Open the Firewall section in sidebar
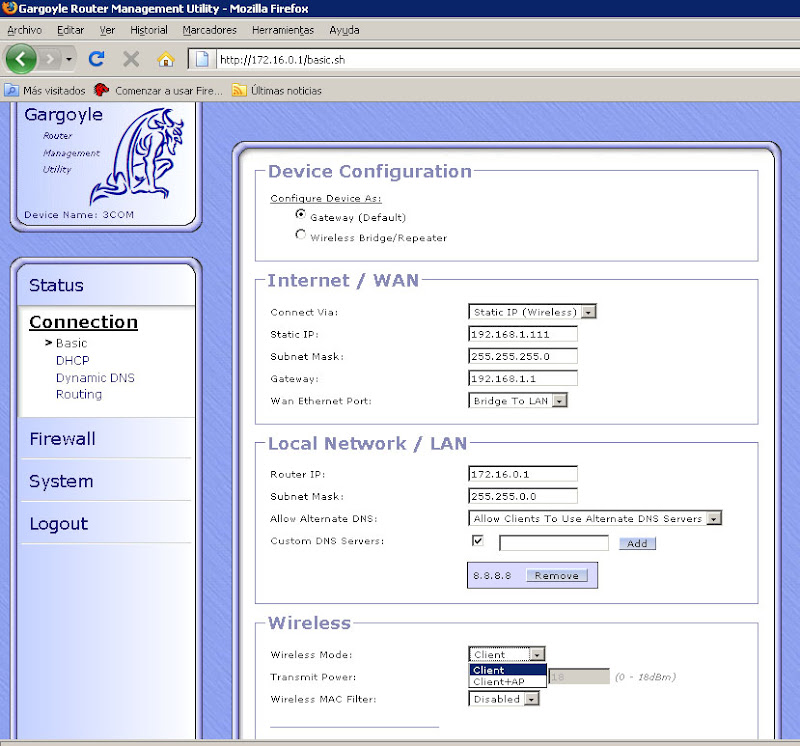The image size is (800, 746). click(62, 439)
